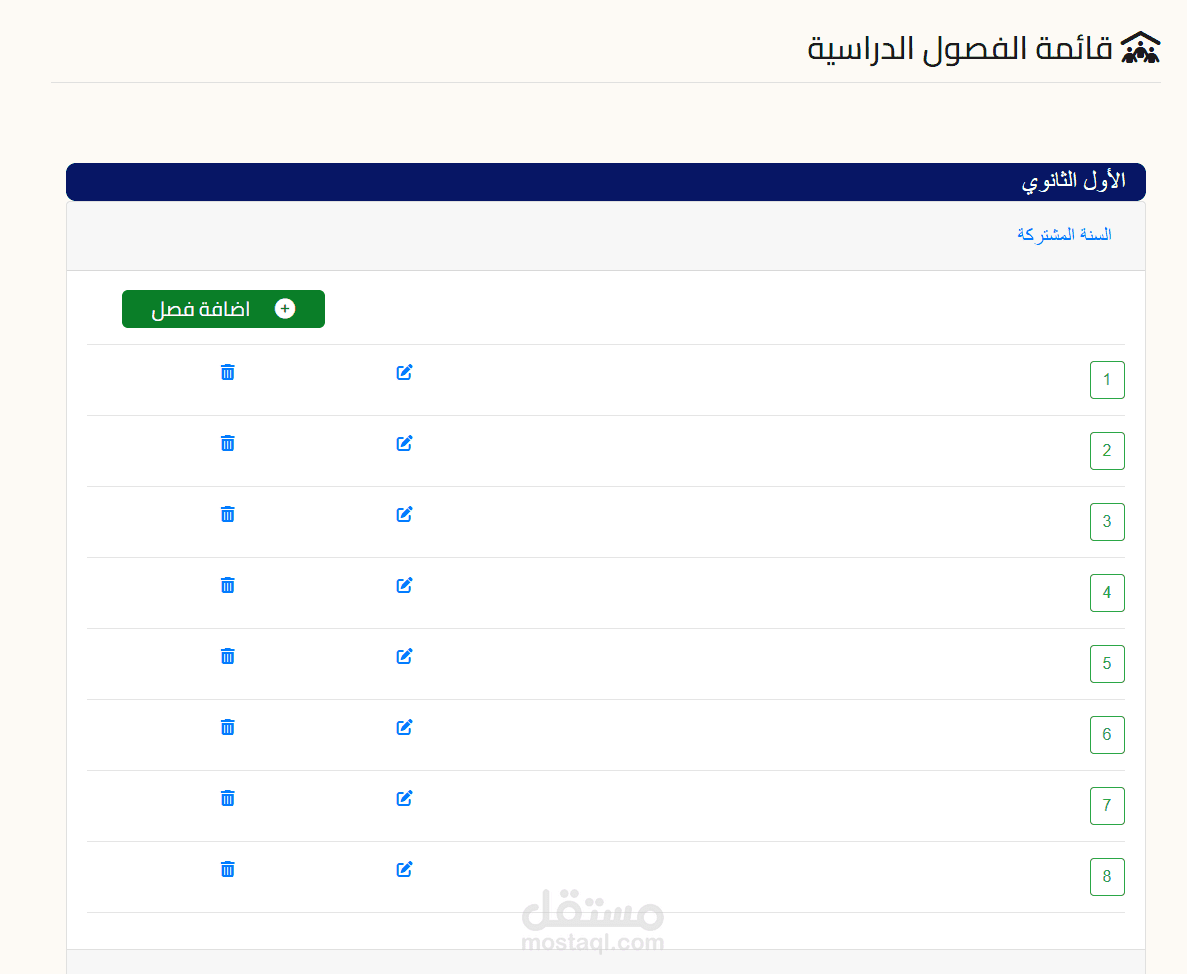Click the edit icon for class 6

404,727
